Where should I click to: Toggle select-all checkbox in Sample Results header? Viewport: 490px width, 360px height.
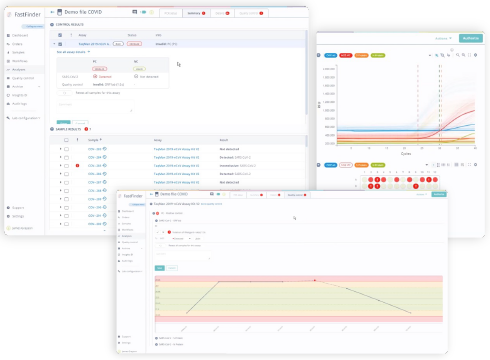tap(66, 140)
